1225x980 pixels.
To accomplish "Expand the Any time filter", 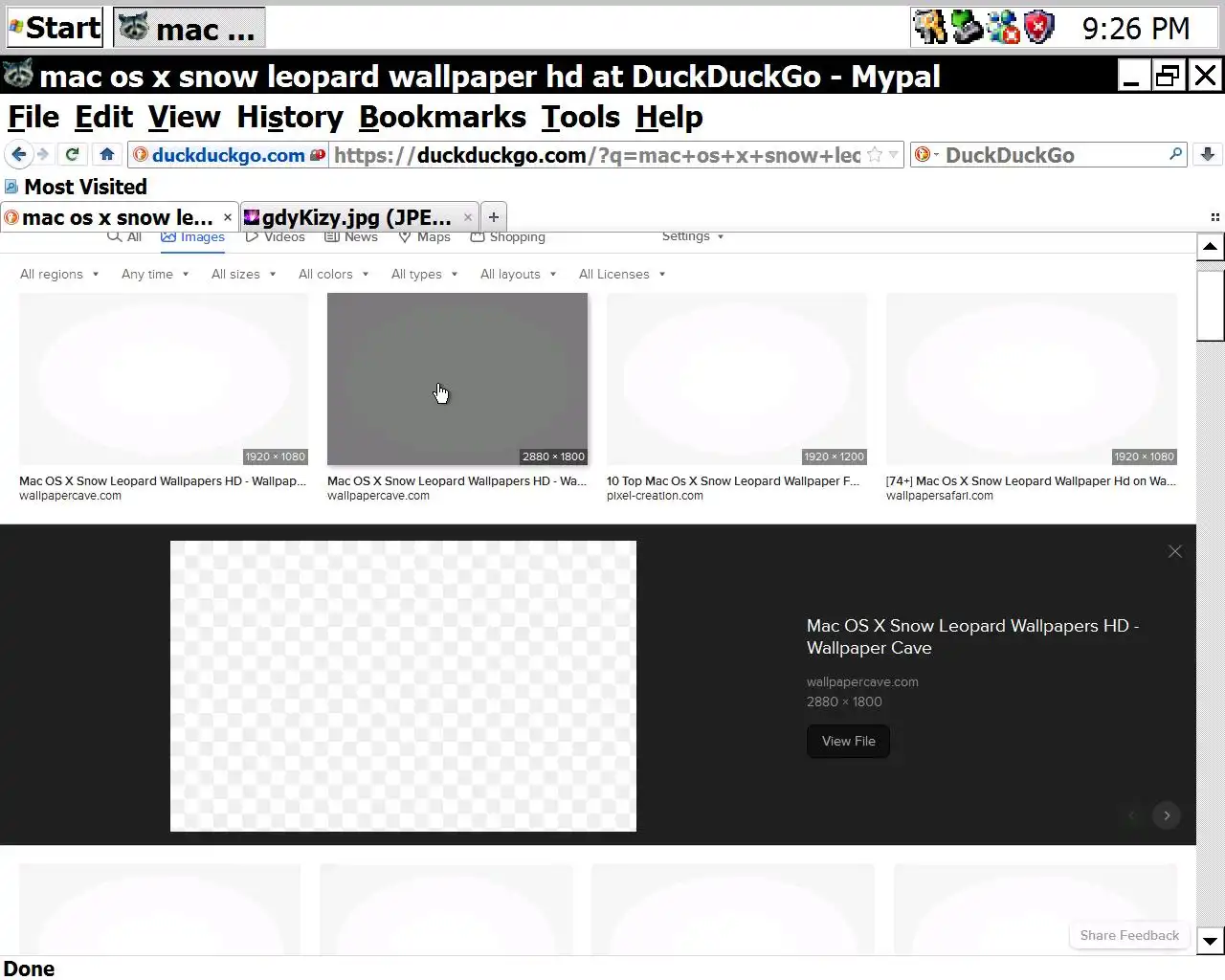I will click(155, 274).
